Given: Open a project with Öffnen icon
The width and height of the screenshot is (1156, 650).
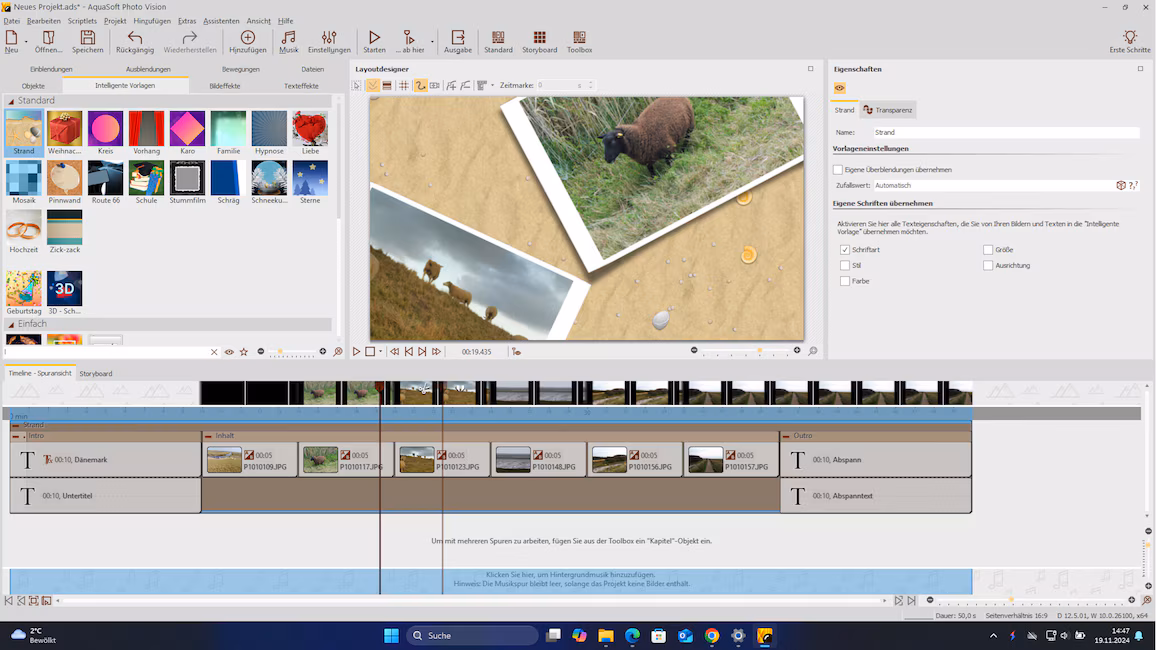Looking at the screenshot, I should click(x=49, y=41).
